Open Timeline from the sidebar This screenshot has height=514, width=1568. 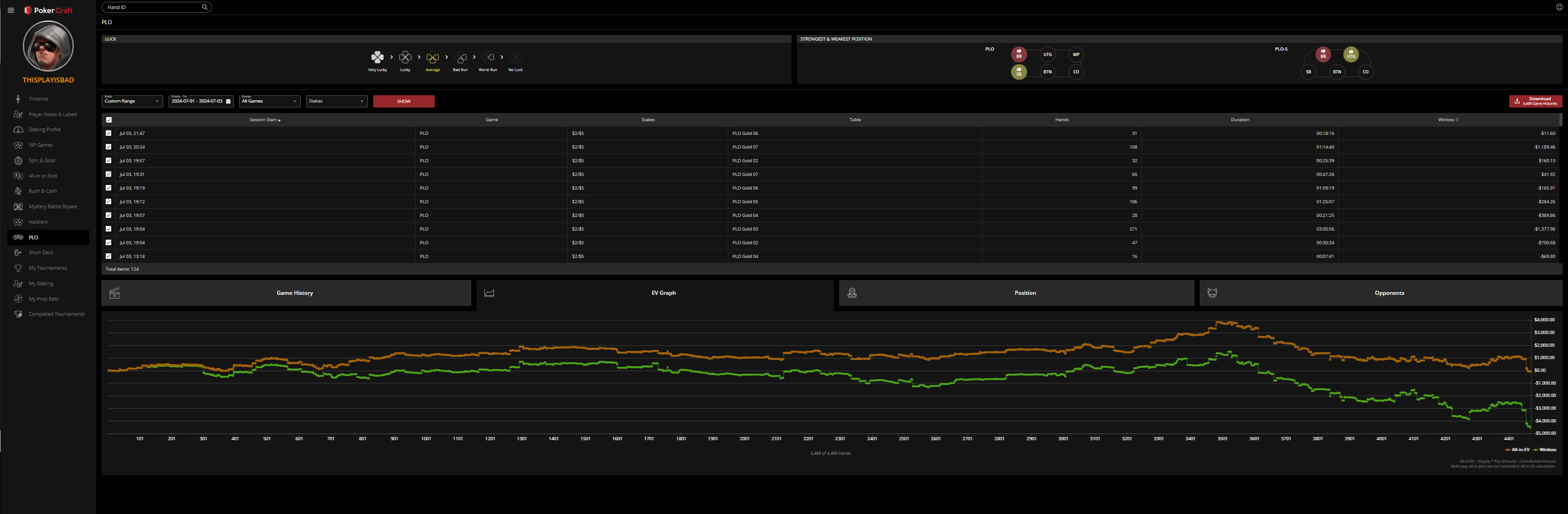tap(38, 99)
